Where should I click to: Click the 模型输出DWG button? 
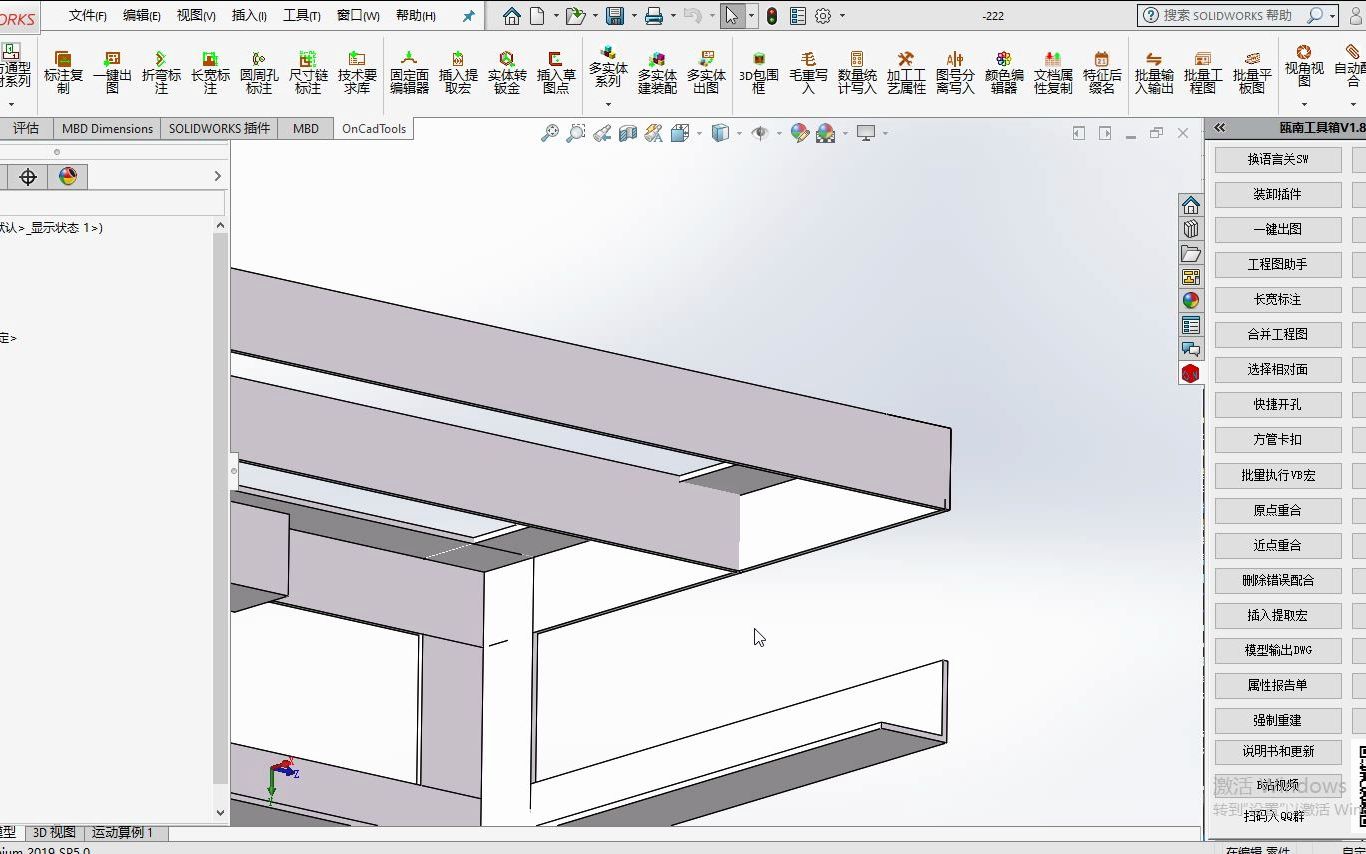point(1278,650)
